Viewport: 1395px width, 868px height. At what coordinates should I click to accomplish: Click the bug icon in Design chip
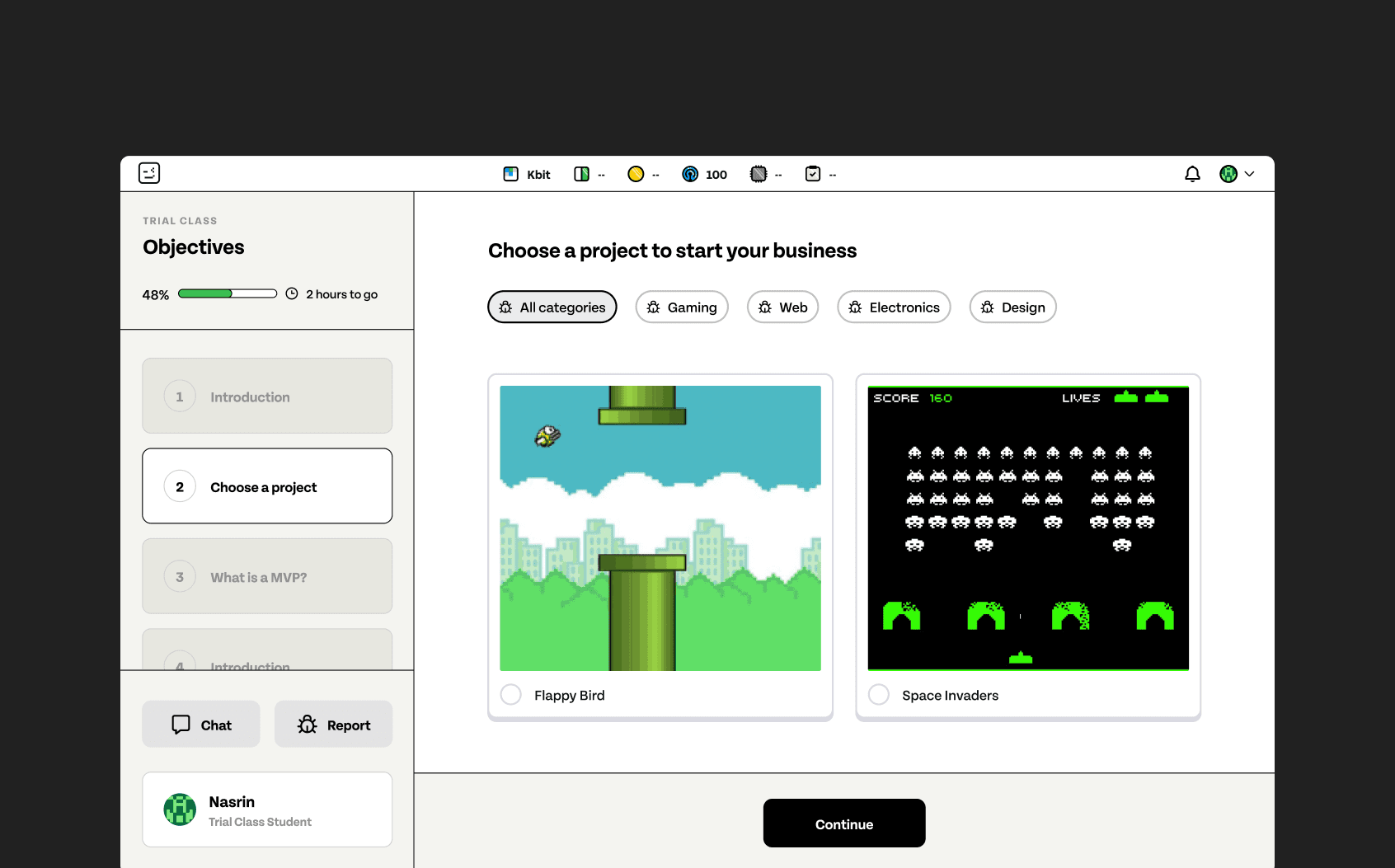pos(988,307)
